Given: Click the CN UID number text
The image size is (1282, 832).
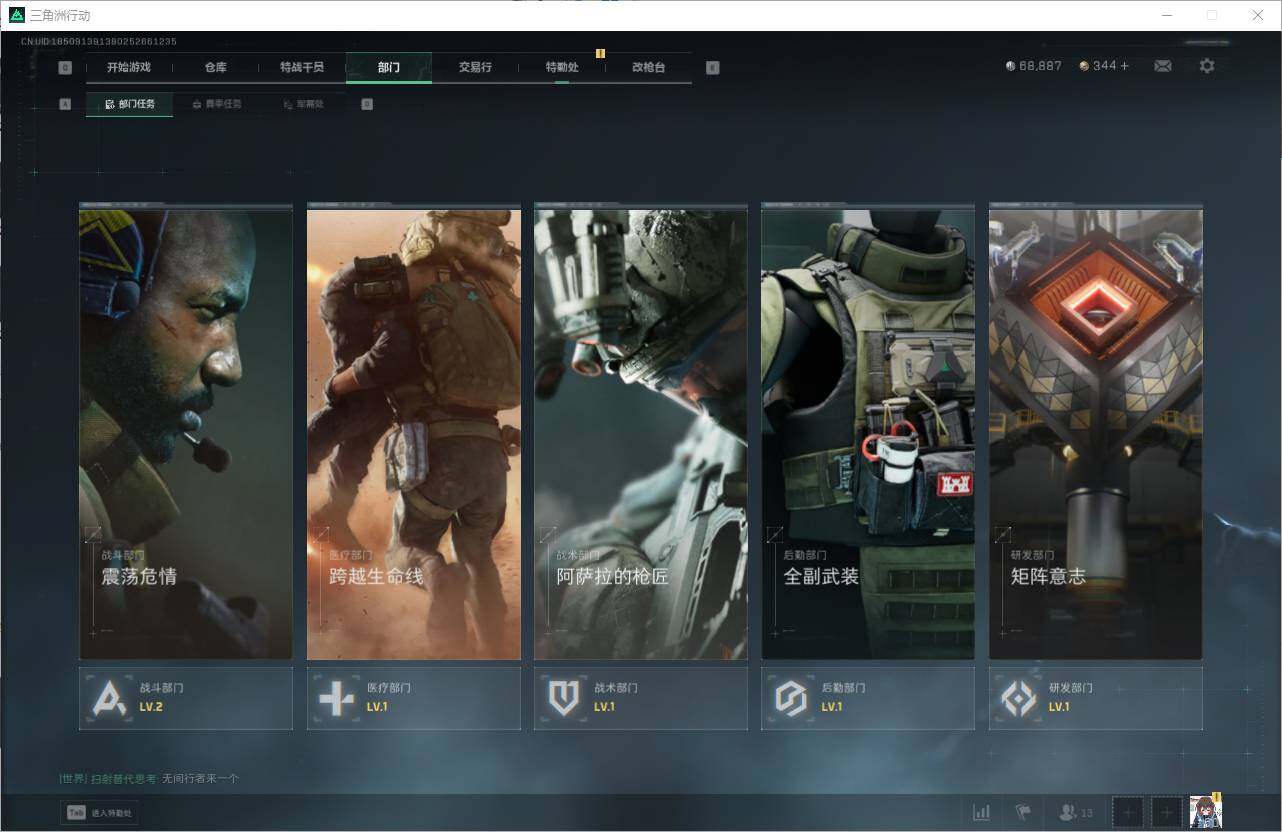Looking at the screenshot, I should (99, 42).
